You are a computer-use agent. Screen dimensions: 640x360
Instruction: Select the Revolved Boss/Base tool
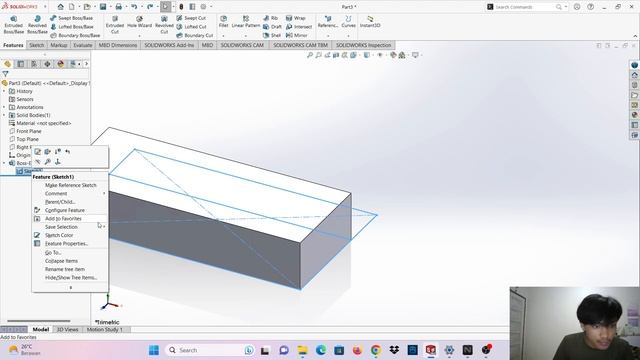[37, 25]
